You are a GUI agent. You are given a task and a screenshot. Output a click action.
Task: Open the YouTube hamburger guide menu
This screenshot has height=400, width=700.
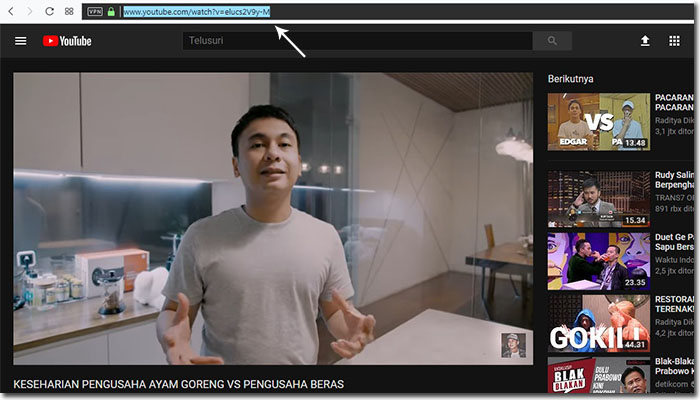click(21, 41)
